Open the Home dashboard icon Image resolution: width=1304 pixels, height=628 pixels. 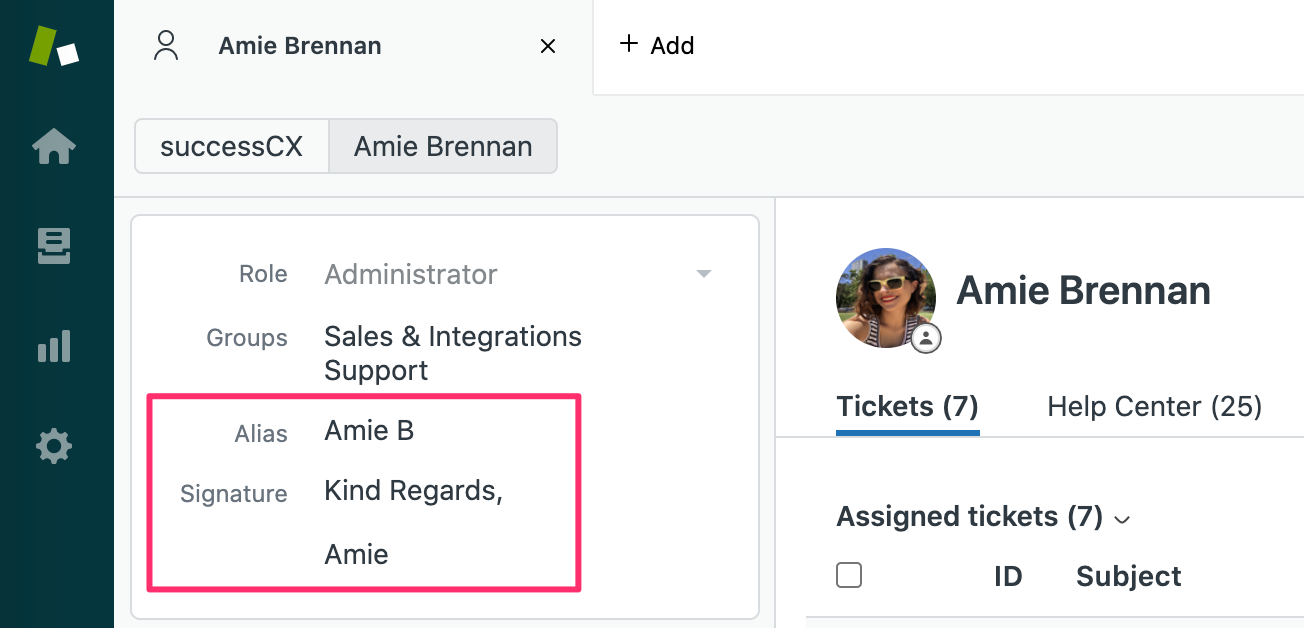click(54, 147)
